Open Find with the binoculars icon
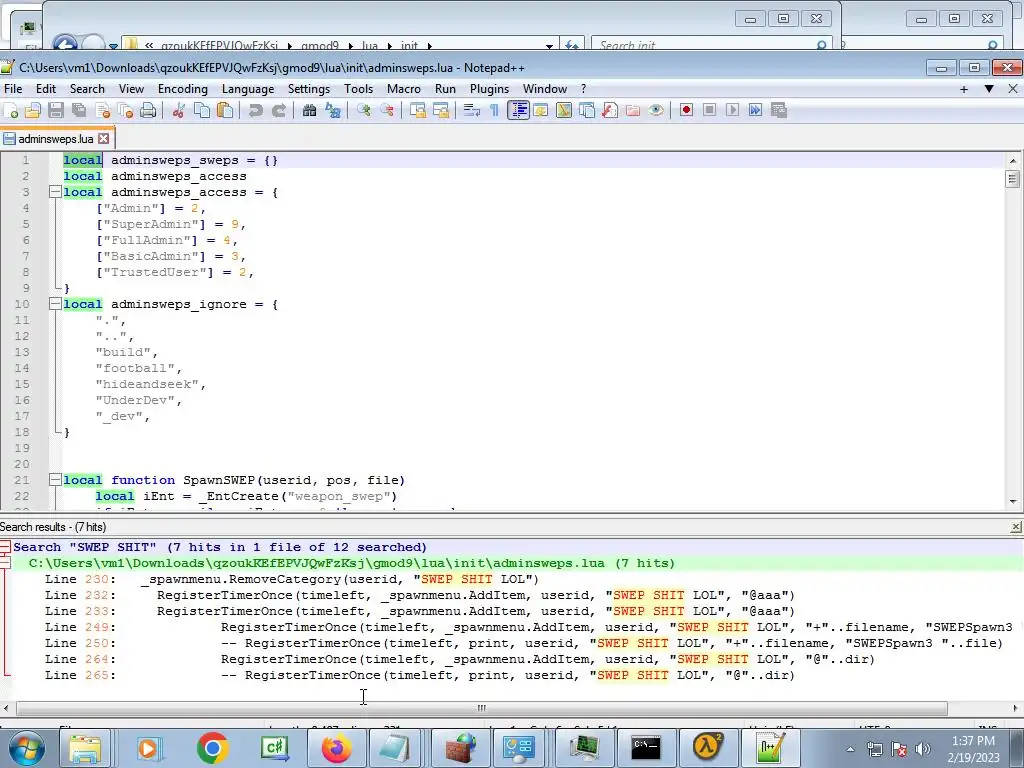1024x768 pixels. 310,110
